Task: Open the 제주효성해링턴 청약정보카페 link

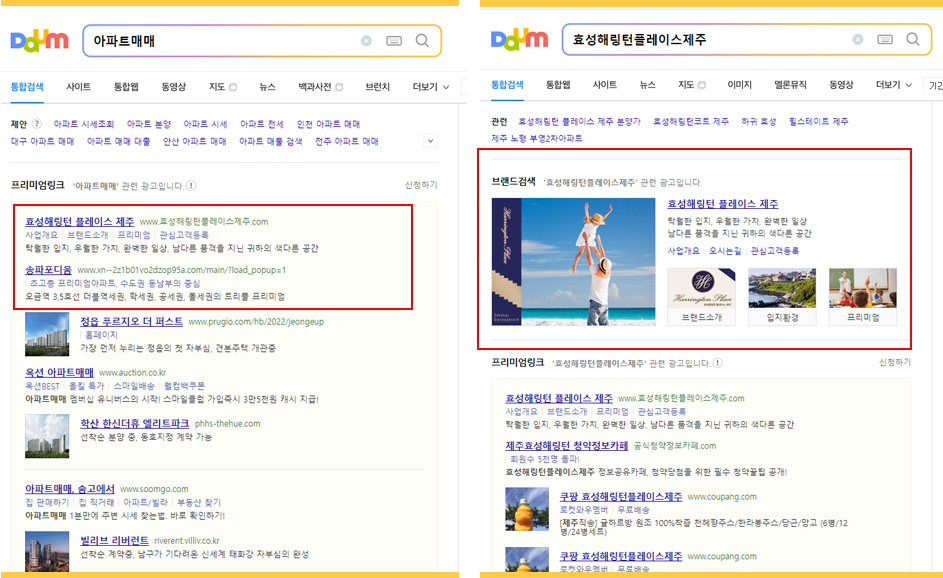Action: coord(567,446)
